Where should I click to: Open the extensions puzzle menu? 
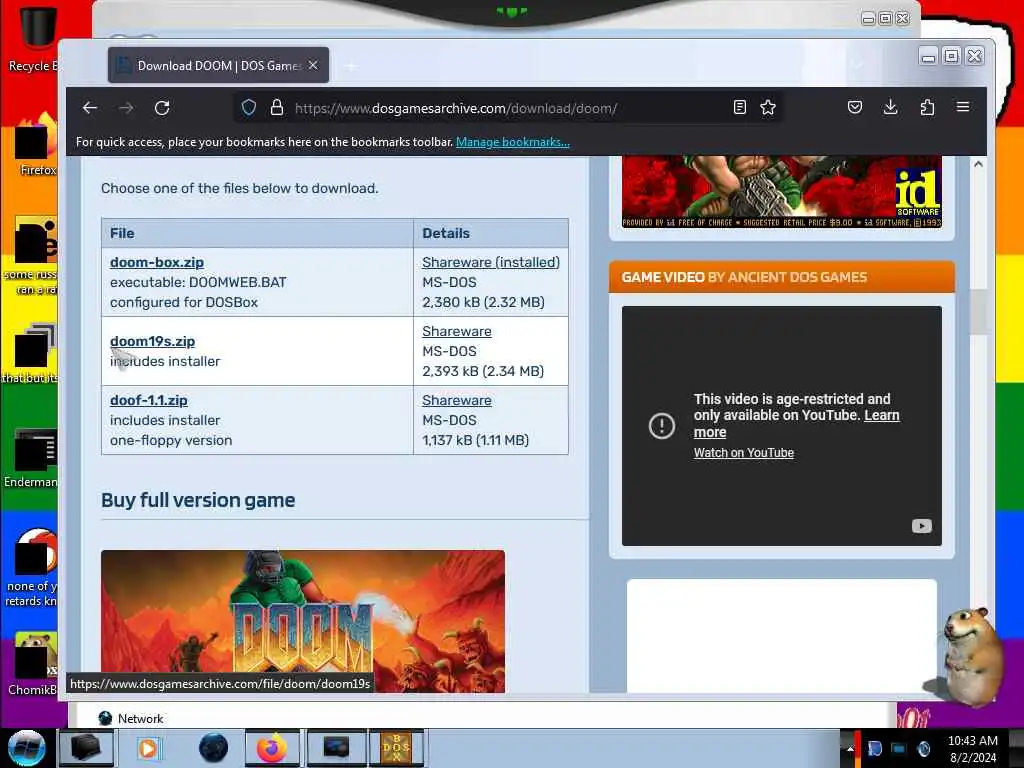coord(927,107)
